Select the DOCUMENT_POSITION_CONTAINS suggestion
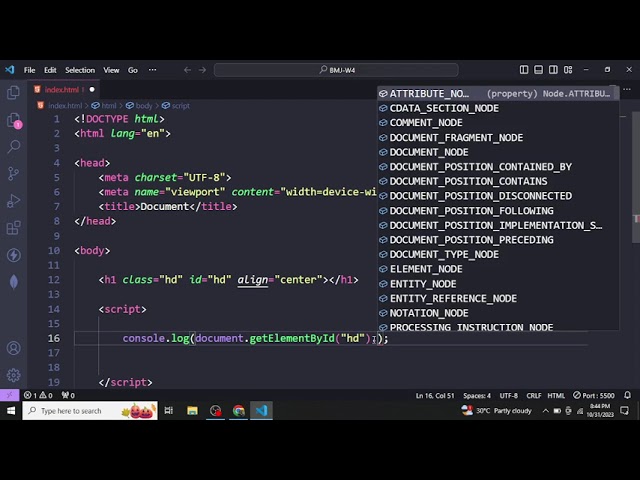 [x=498, y=181]
